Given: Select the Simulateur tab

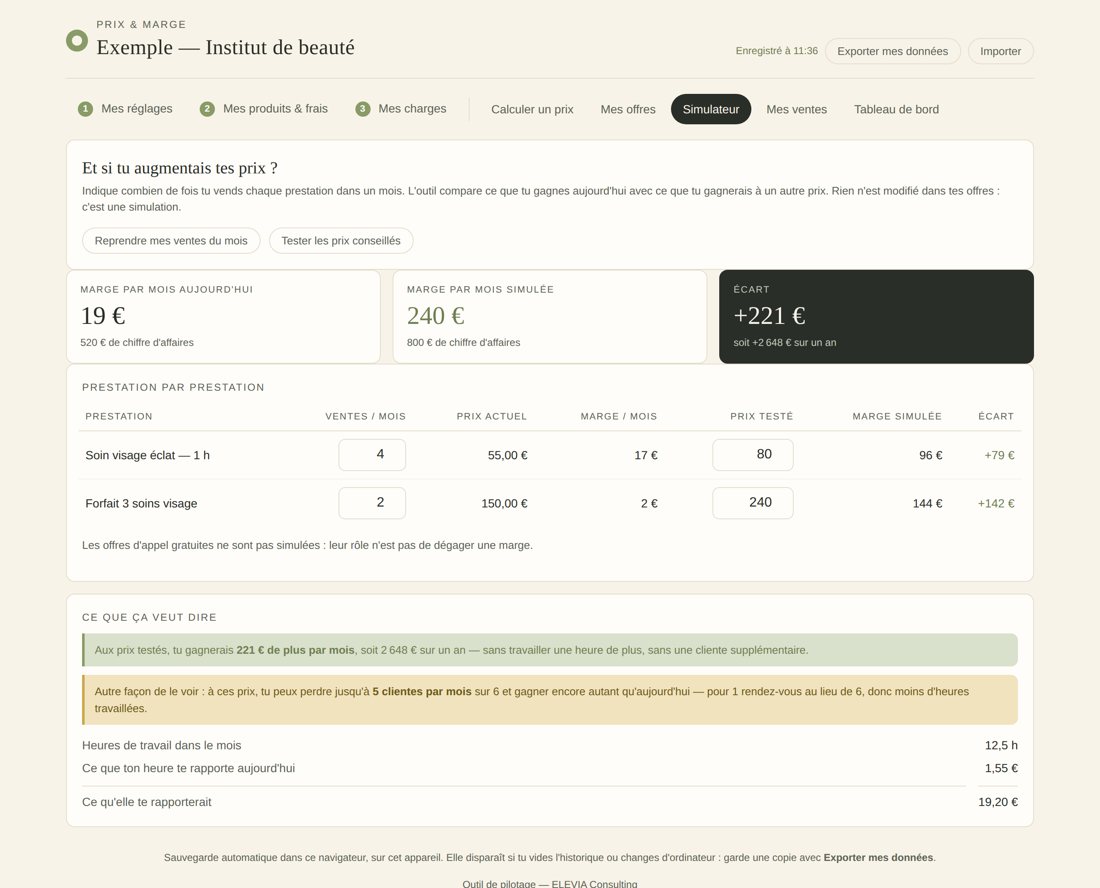Looking at the screenshot, I should 711,109.
